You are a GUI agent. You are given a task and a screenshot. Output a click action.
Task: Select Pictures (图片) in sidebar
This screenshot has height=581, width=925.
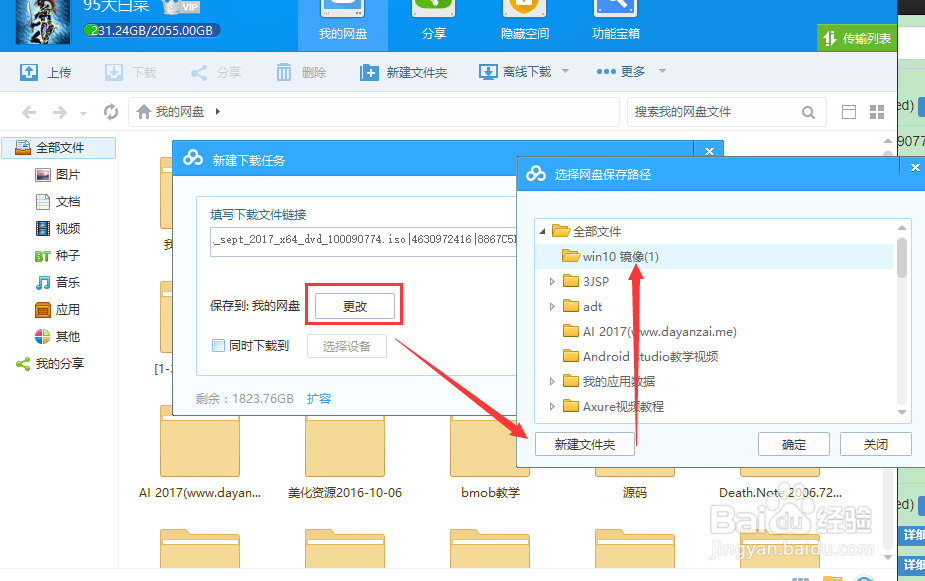pyautogui.click(x=58, y=175)
